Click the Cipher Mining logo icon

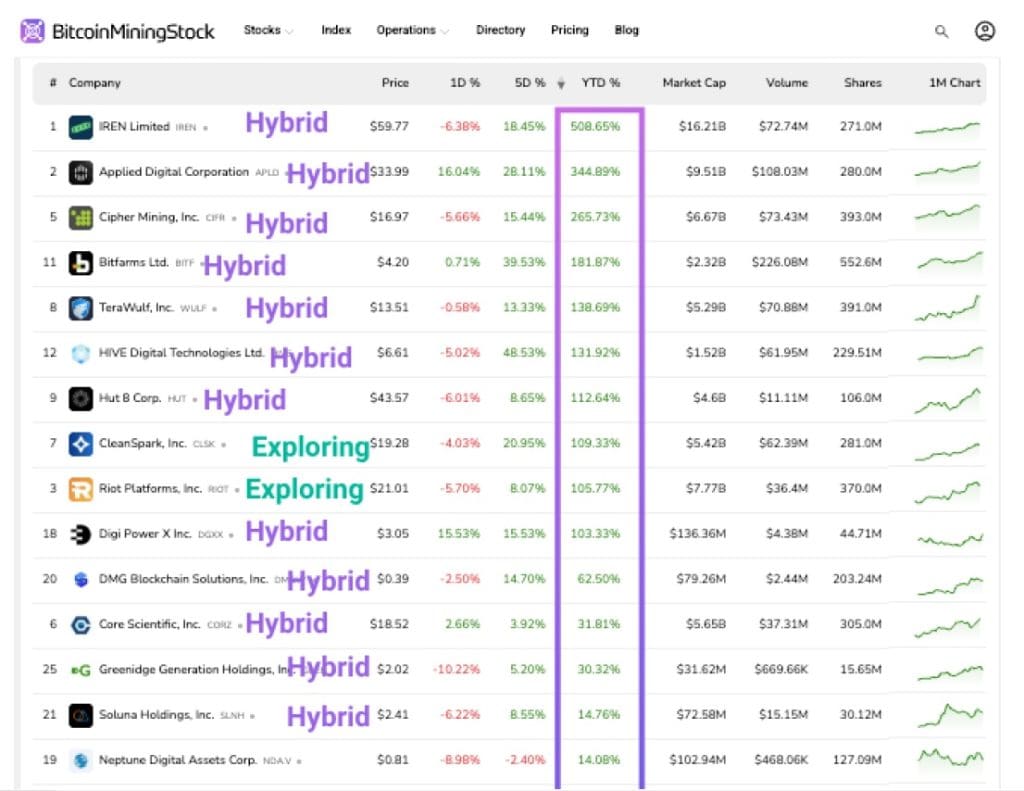81,217
